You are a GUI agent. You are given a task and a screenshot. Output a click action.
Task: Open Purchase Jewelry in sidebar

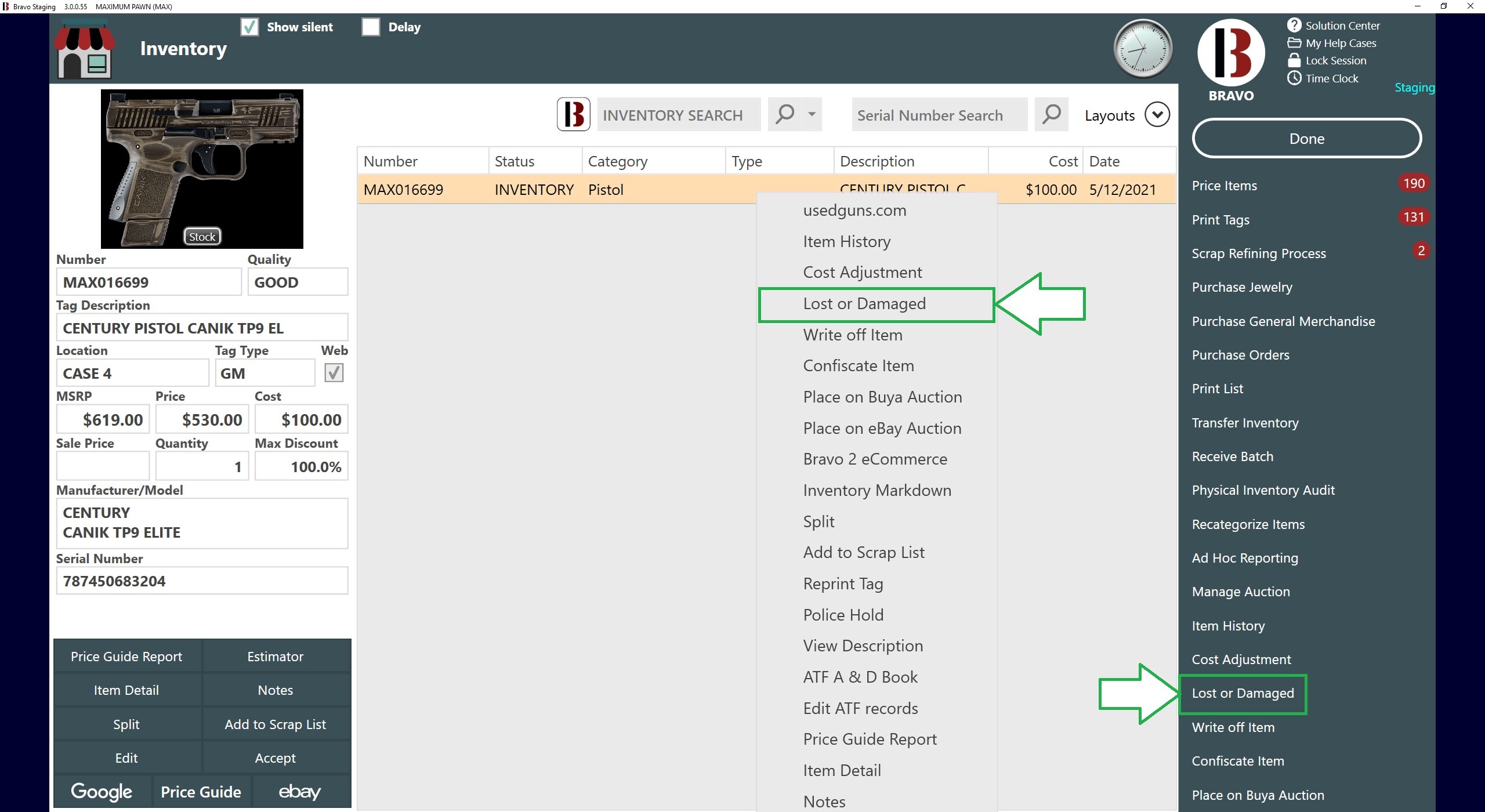click(1242, 287)
